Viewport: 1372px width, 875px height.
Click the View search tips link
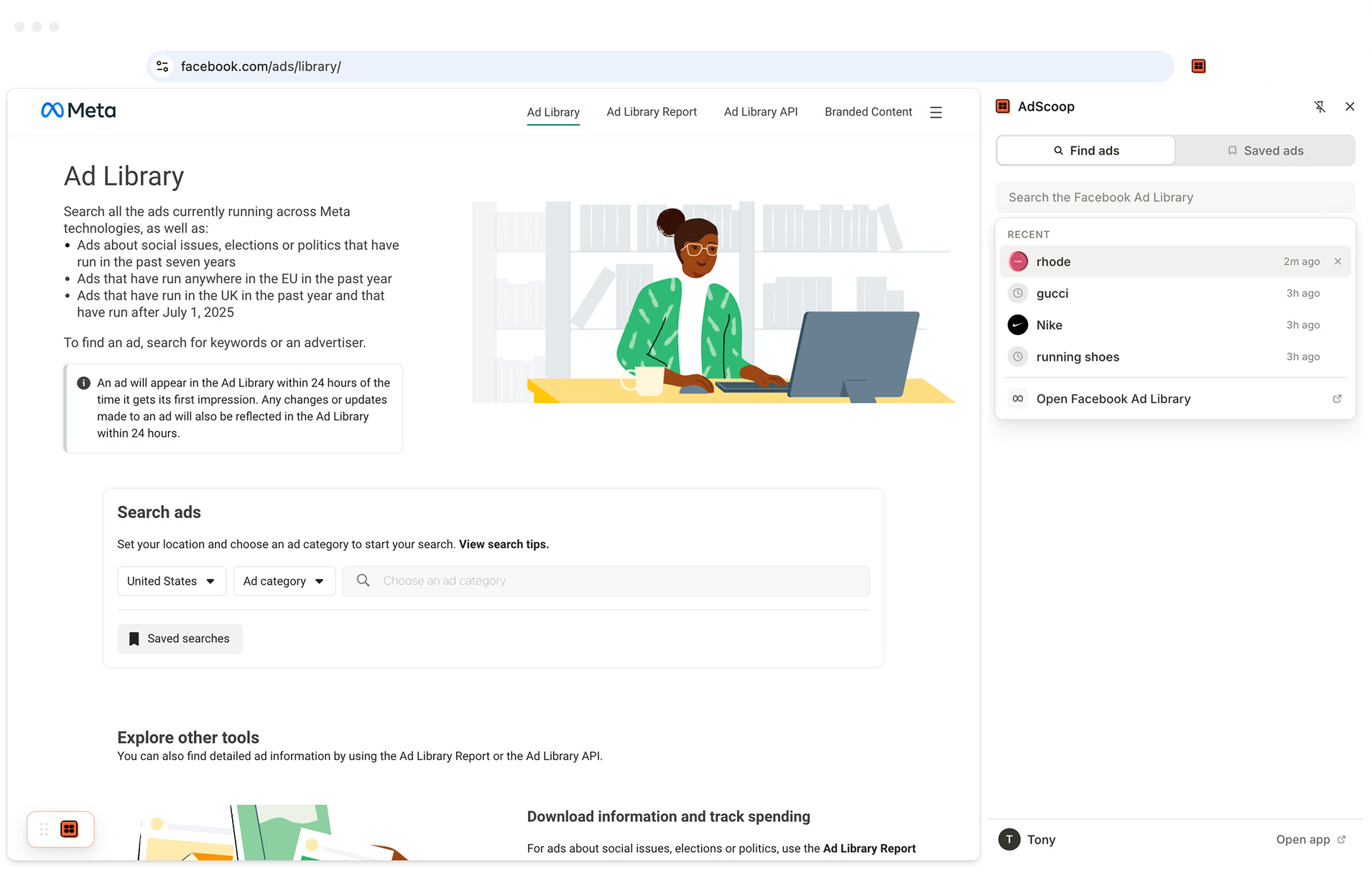(504, 545)
